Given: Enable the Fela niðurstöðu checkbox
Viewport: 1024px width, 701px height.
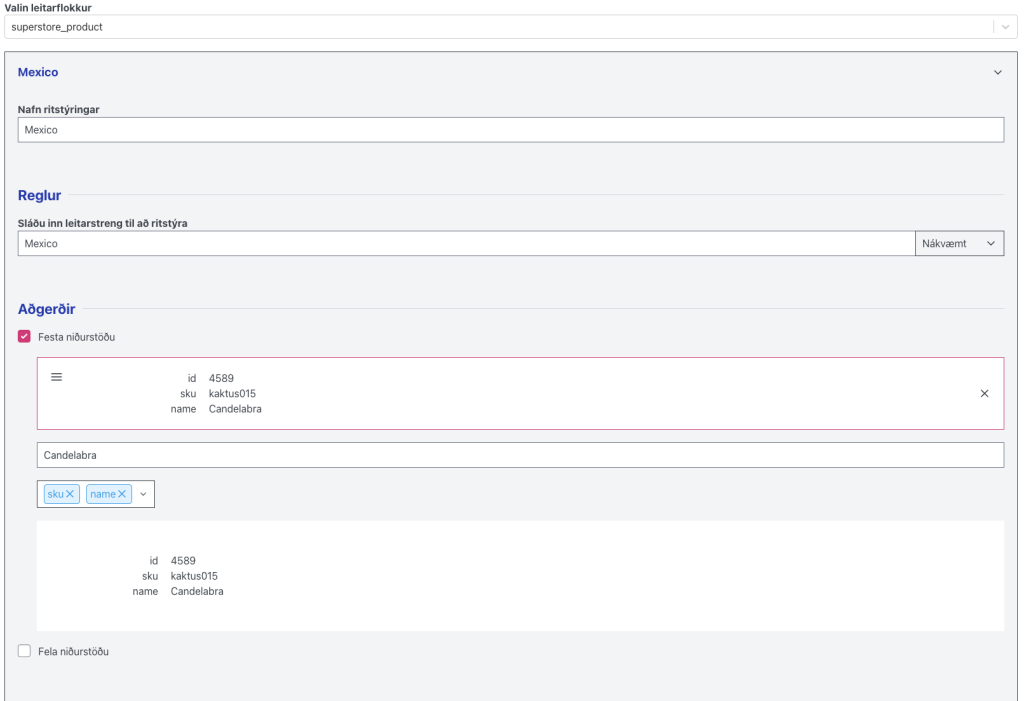Looking at the screenshot, I should point(25,651).
